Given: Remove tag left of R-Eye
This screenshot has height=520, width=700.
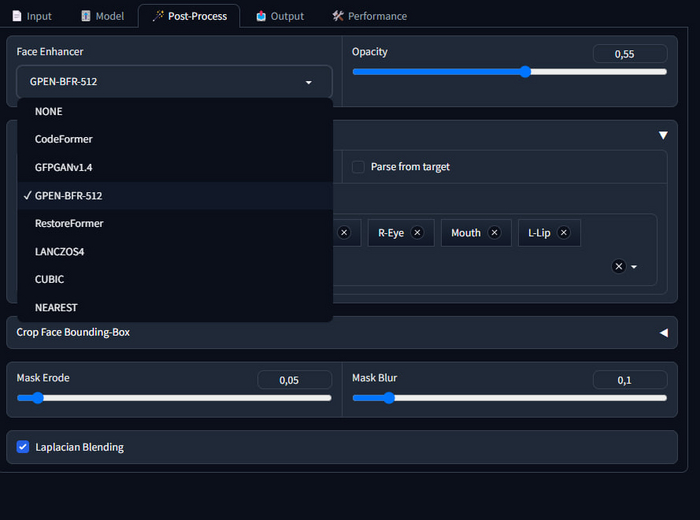Looking at the screenshot, I should (x=344, y=233).
